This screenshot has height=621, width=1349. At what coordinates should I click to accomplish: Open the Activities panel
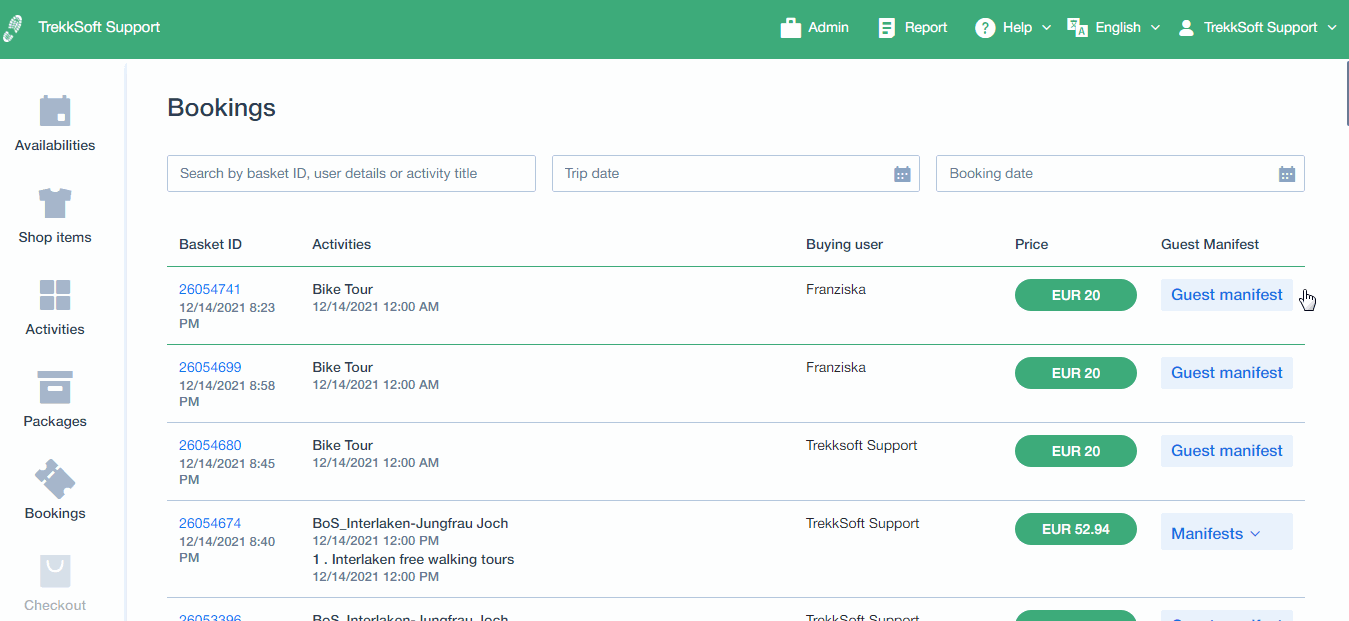[x=54, y=305]
